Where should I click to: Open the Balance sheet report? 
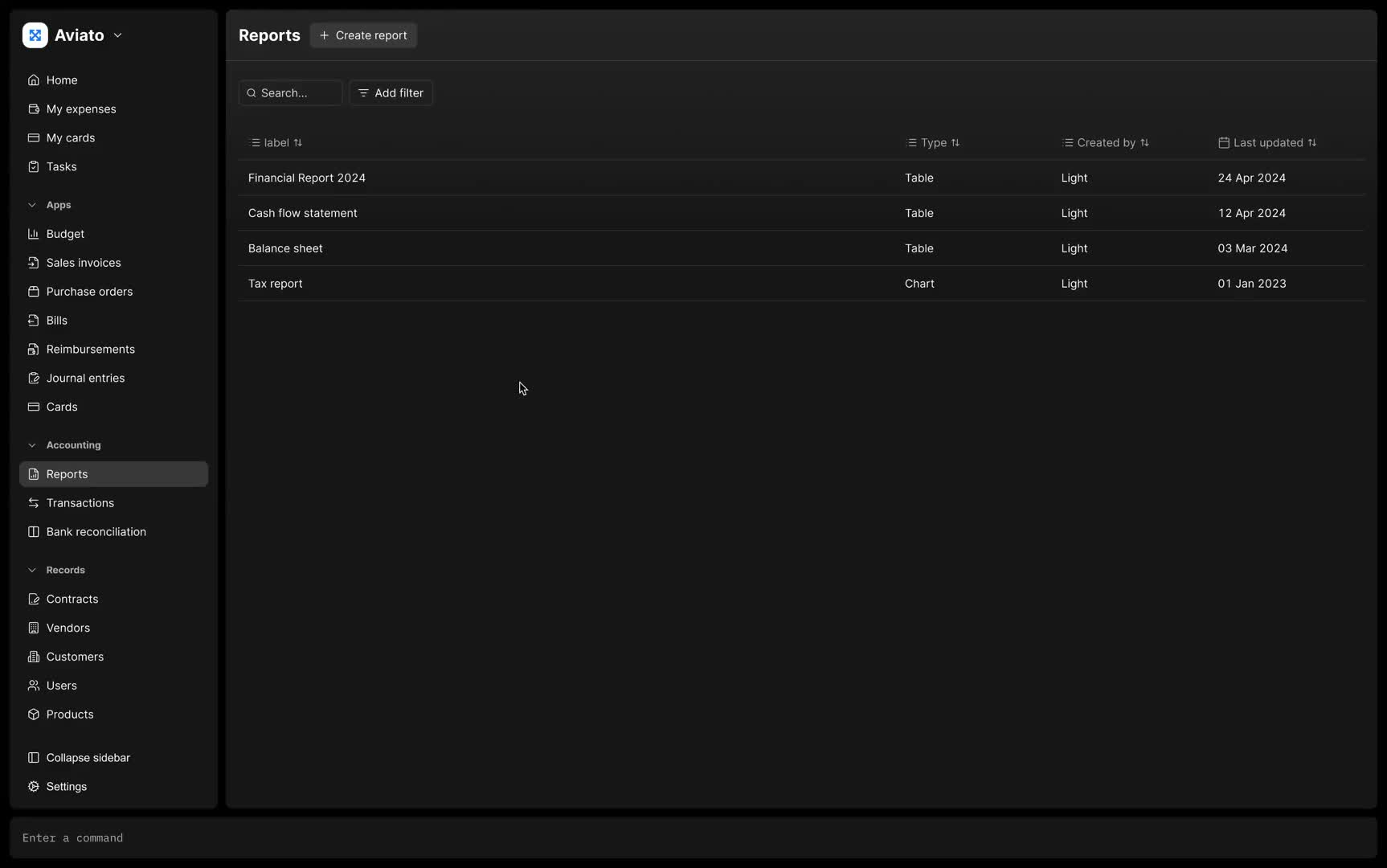tap(801, 249)
